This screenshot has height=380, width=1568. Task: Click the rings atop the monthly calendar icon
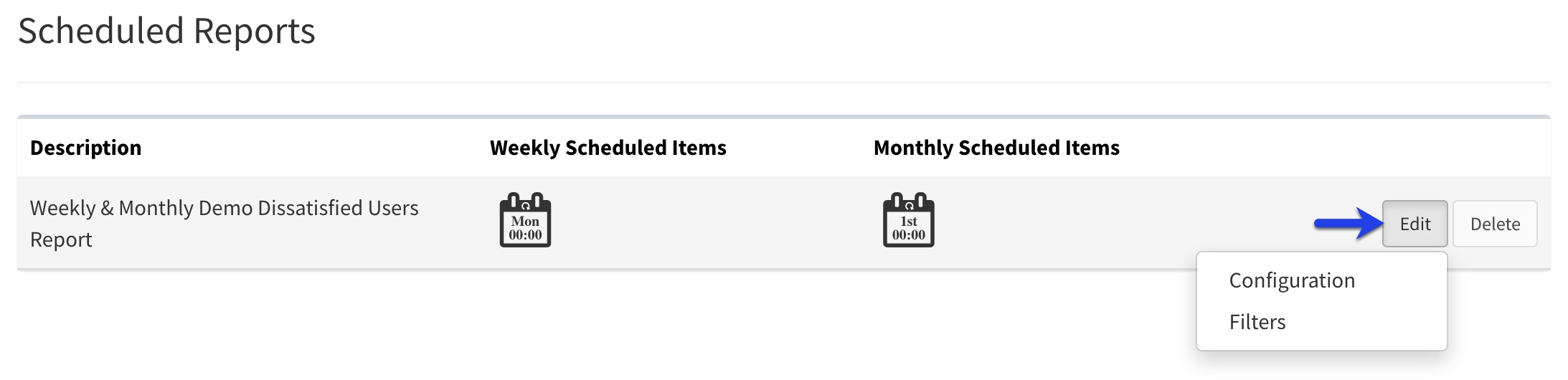pos(909,201)
